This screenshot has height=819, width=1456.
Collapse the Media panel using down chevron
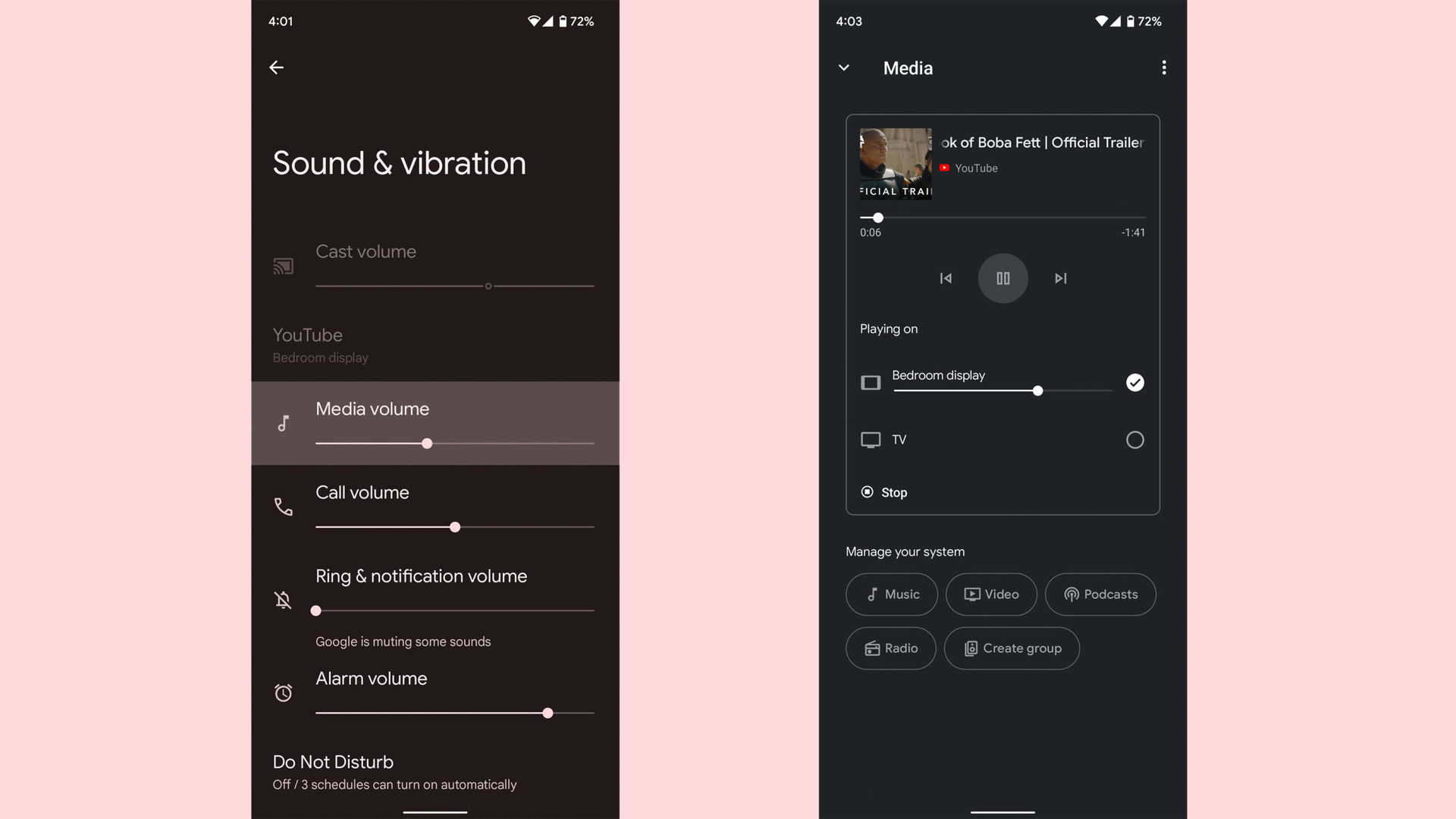click(x=843, y=67)
